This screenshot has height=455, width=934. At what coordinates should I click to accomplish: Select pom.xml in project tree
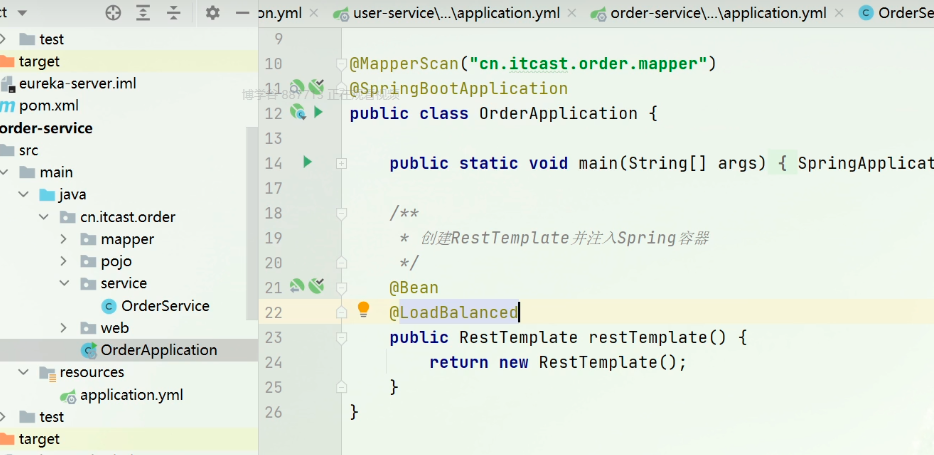tap(39, 106)
